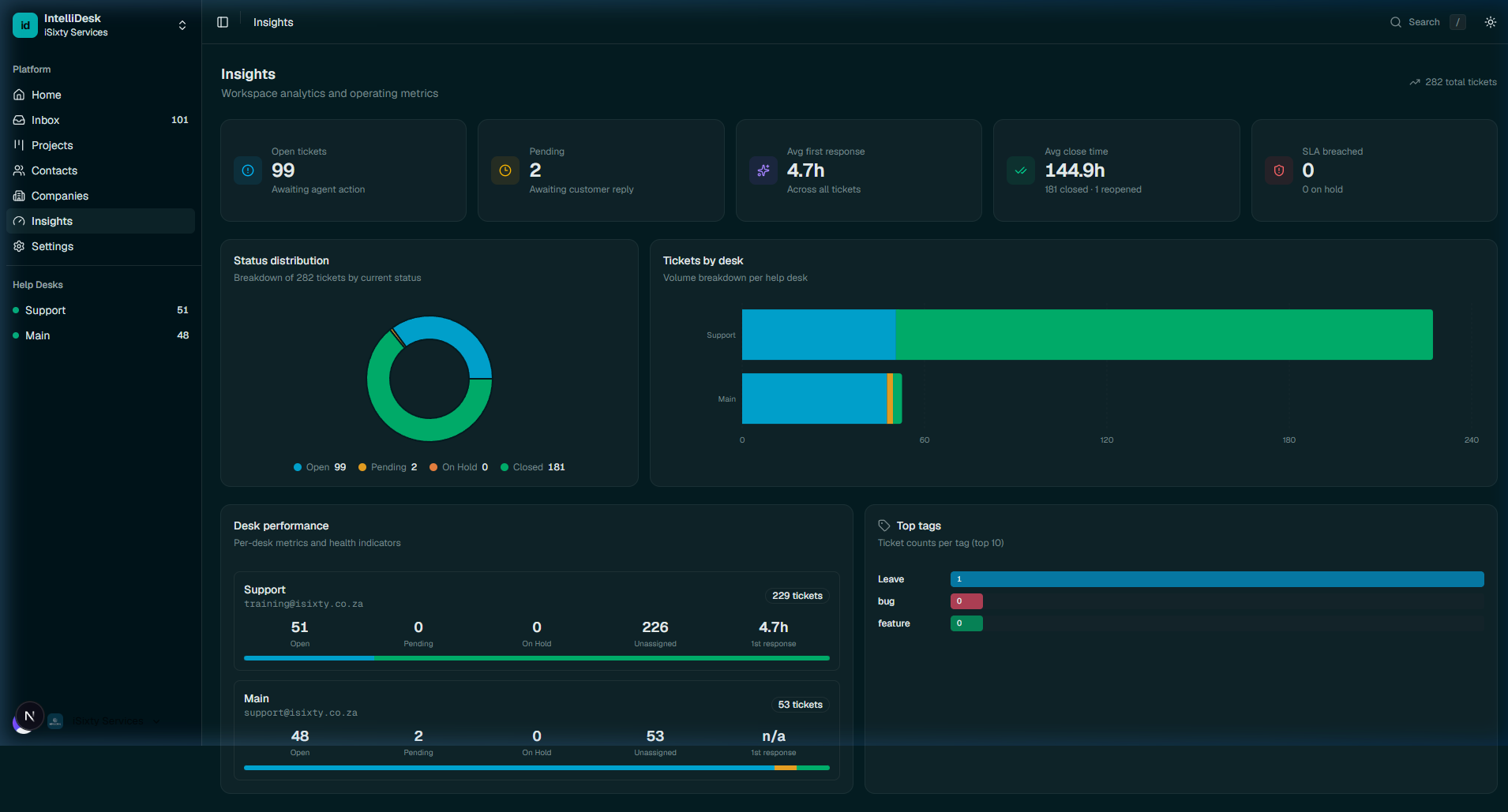Click the Main desk in Help Desks

click(39, 335)
